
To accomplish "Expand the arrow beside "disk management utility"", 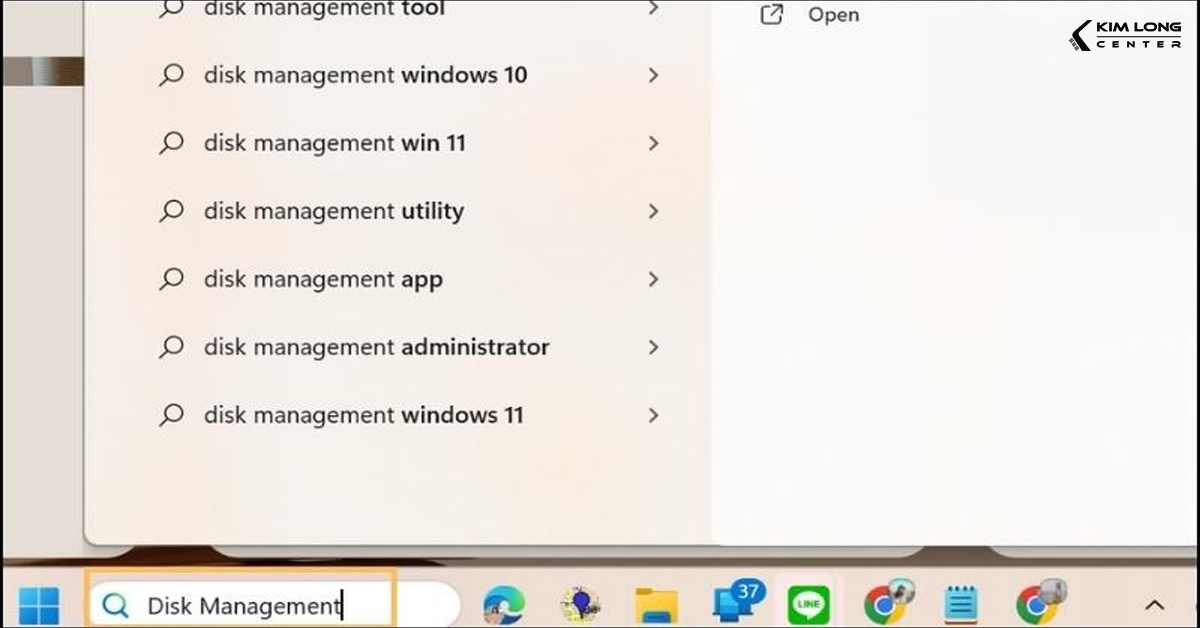I will [x=653, y=211].
